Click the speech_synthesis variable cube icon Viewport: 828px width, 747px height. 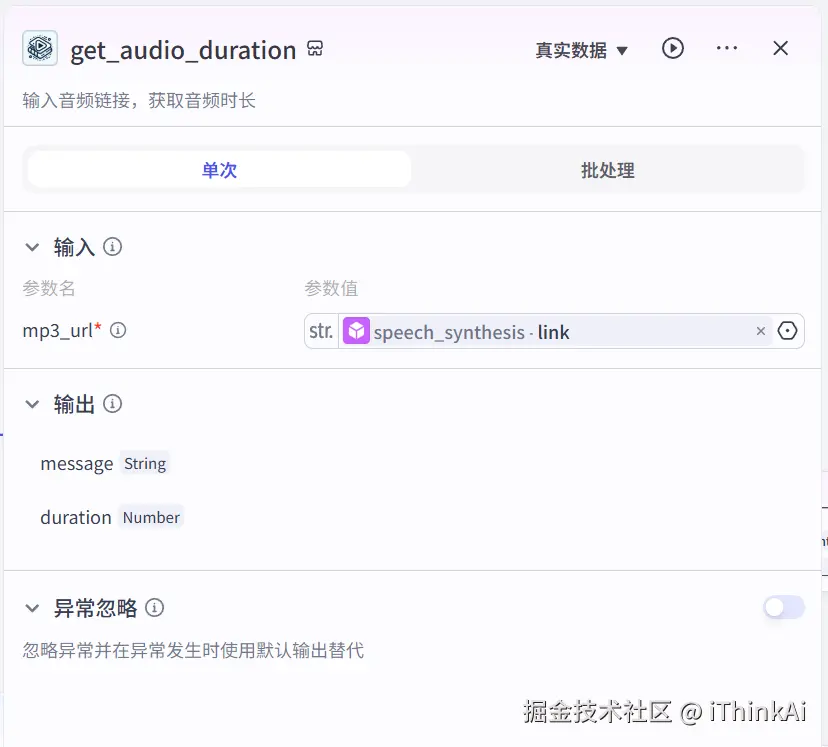pyautogui.click(x=357, y=330)
